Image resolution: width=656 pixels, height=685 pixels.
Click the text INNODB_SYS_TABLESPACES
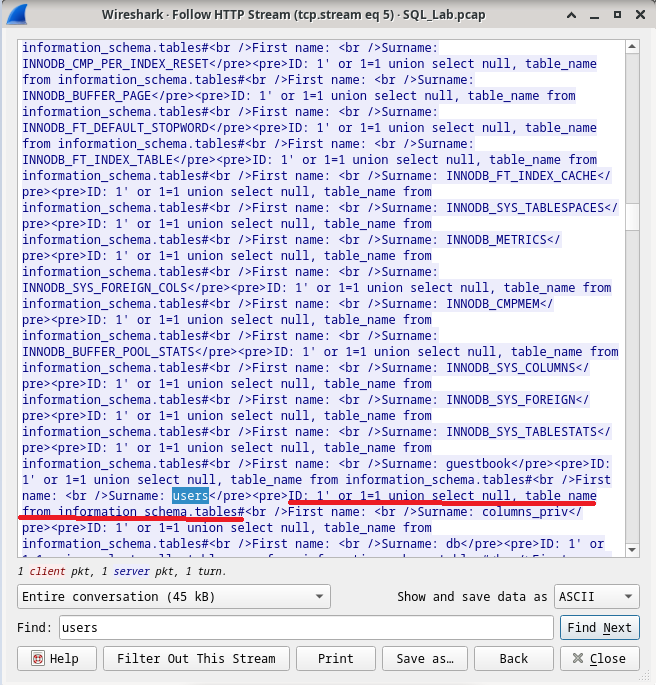[x=525, y=208]
